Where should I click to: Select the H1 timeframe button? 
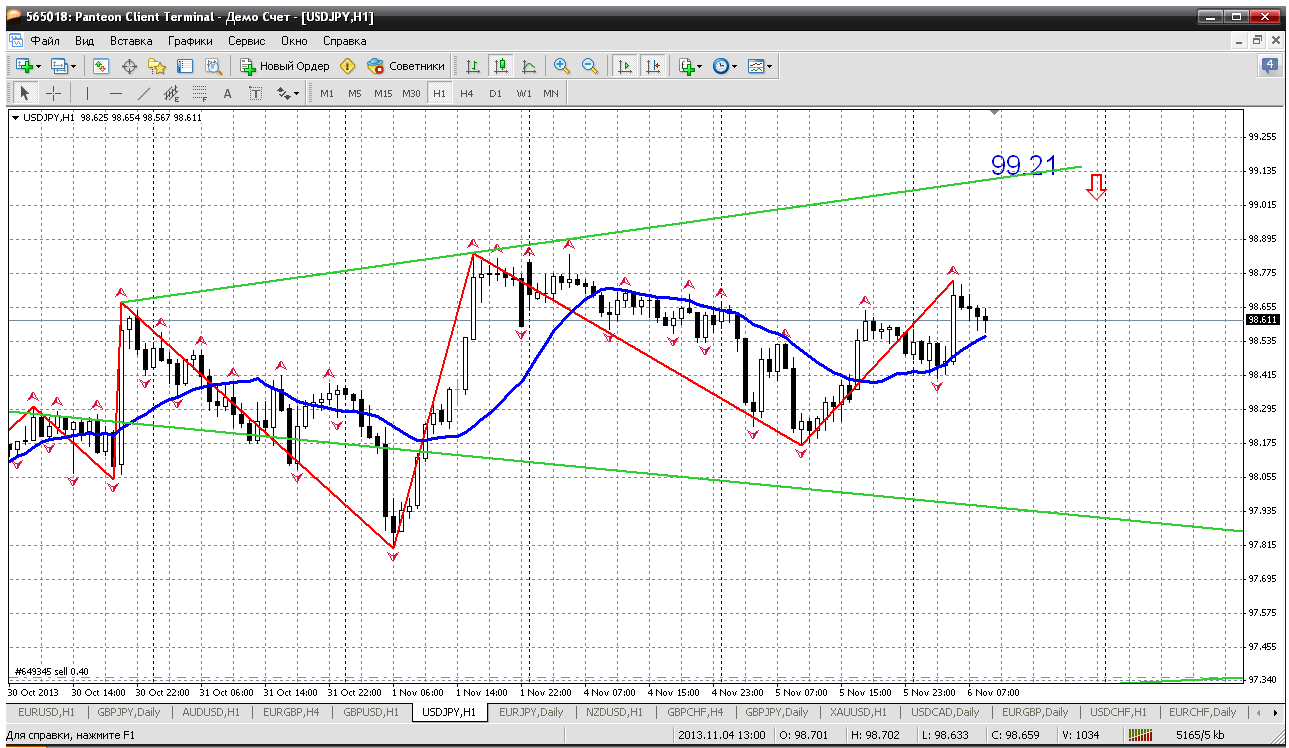click(x=439, y=93)
